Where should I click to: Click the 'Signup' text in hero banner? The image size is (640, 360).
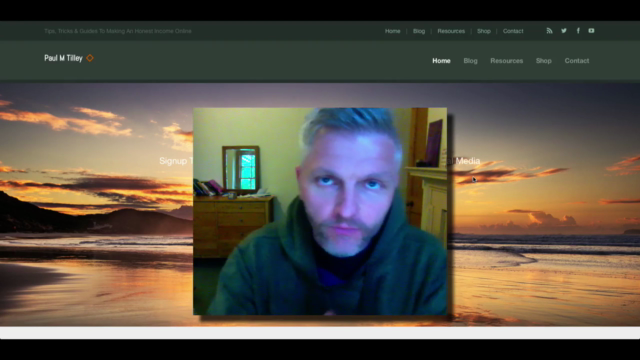point(173,161)
